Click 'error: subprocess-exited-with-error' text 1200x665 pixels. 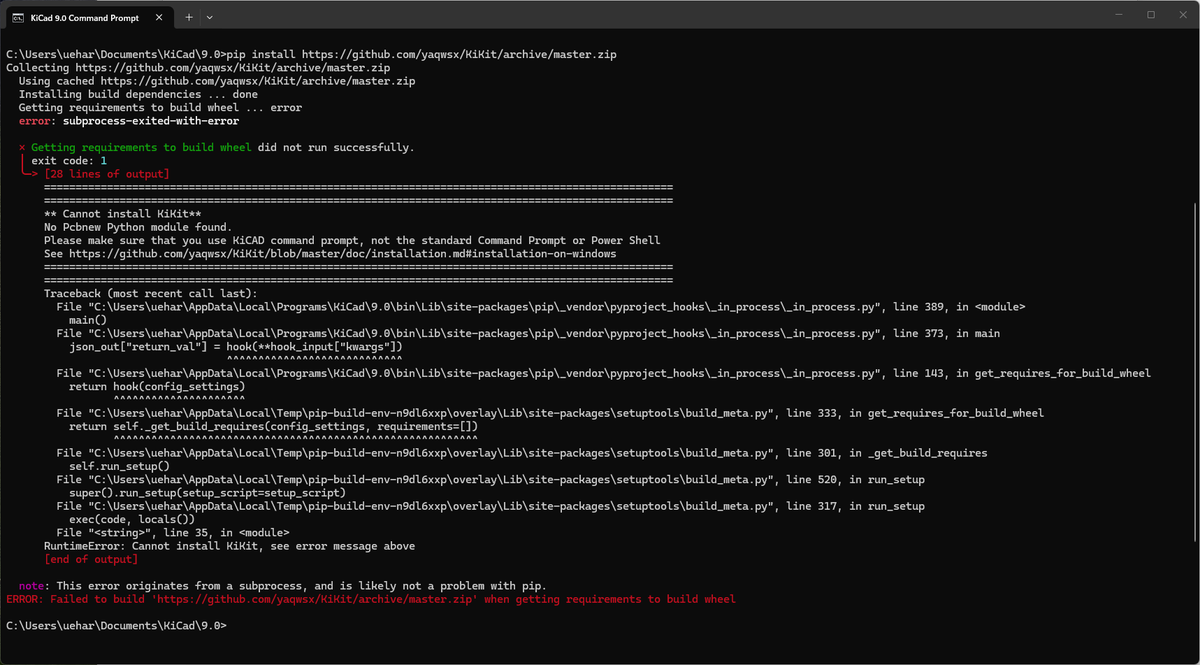[129, 121]
